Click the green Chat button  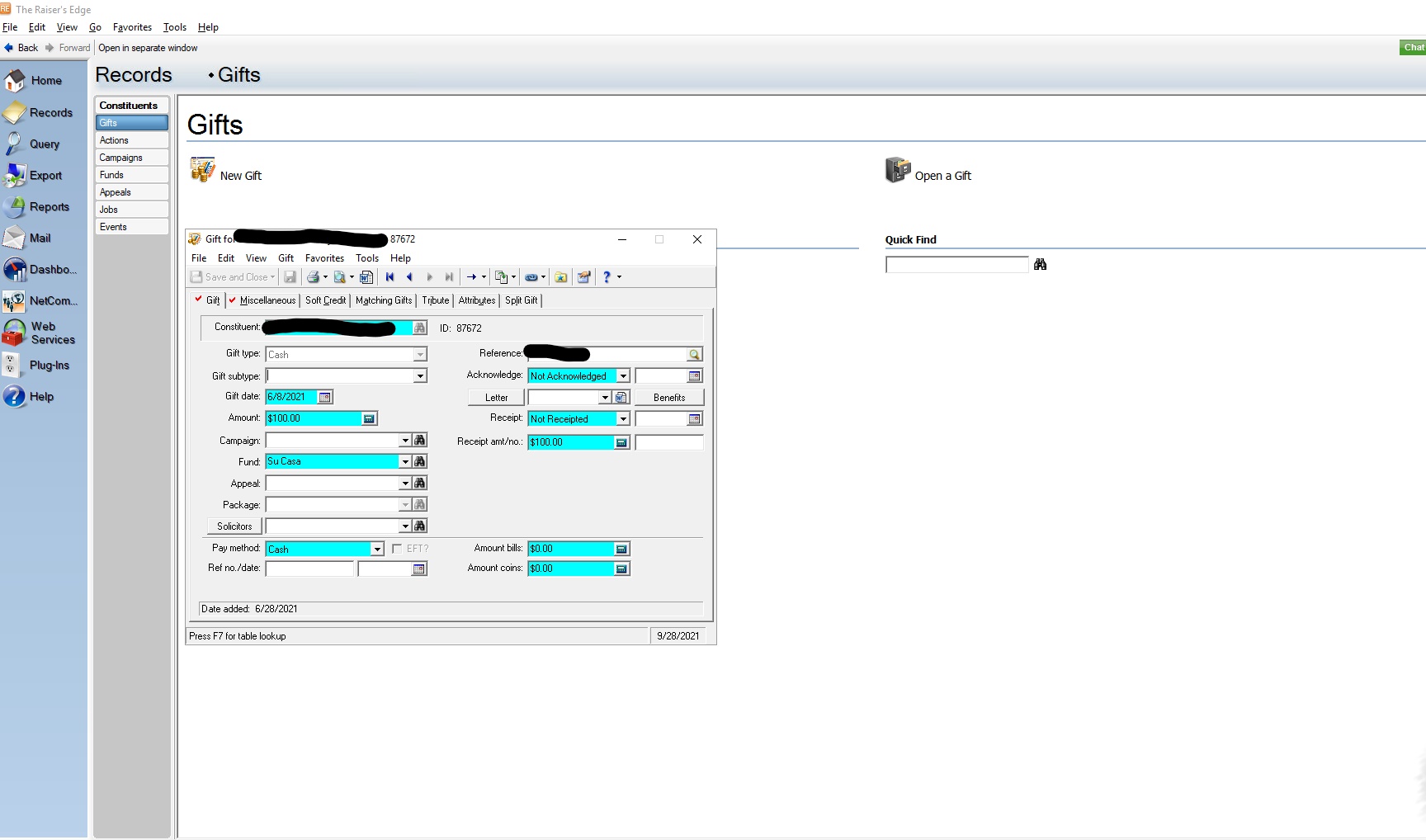coord(1413,47)
